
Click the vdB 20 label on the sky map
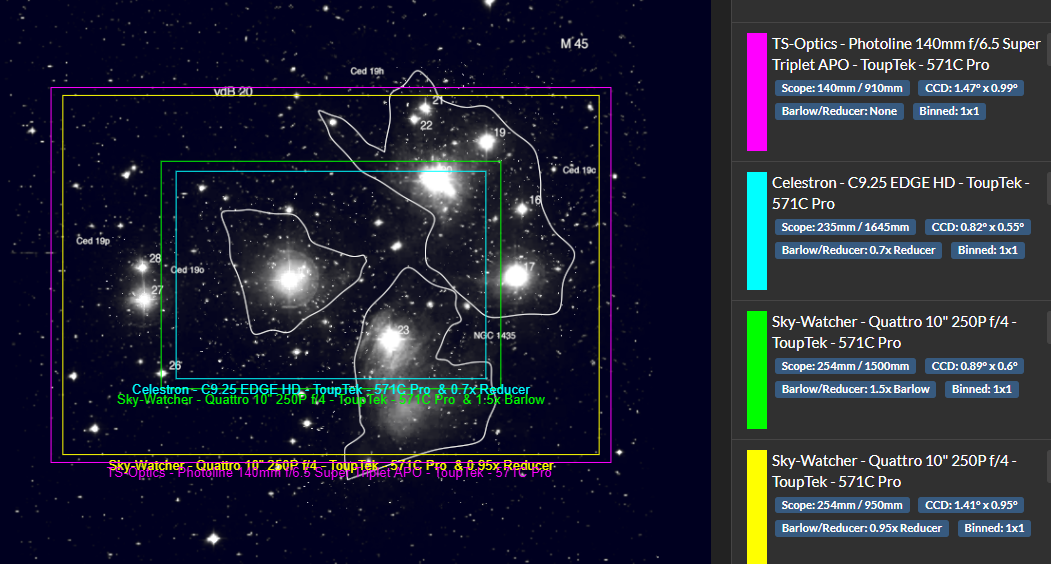point(233,91)
